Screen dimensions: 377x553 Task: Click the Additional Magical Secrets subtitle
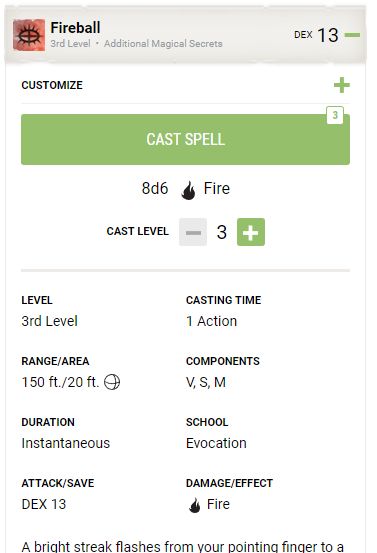(163, 43)
